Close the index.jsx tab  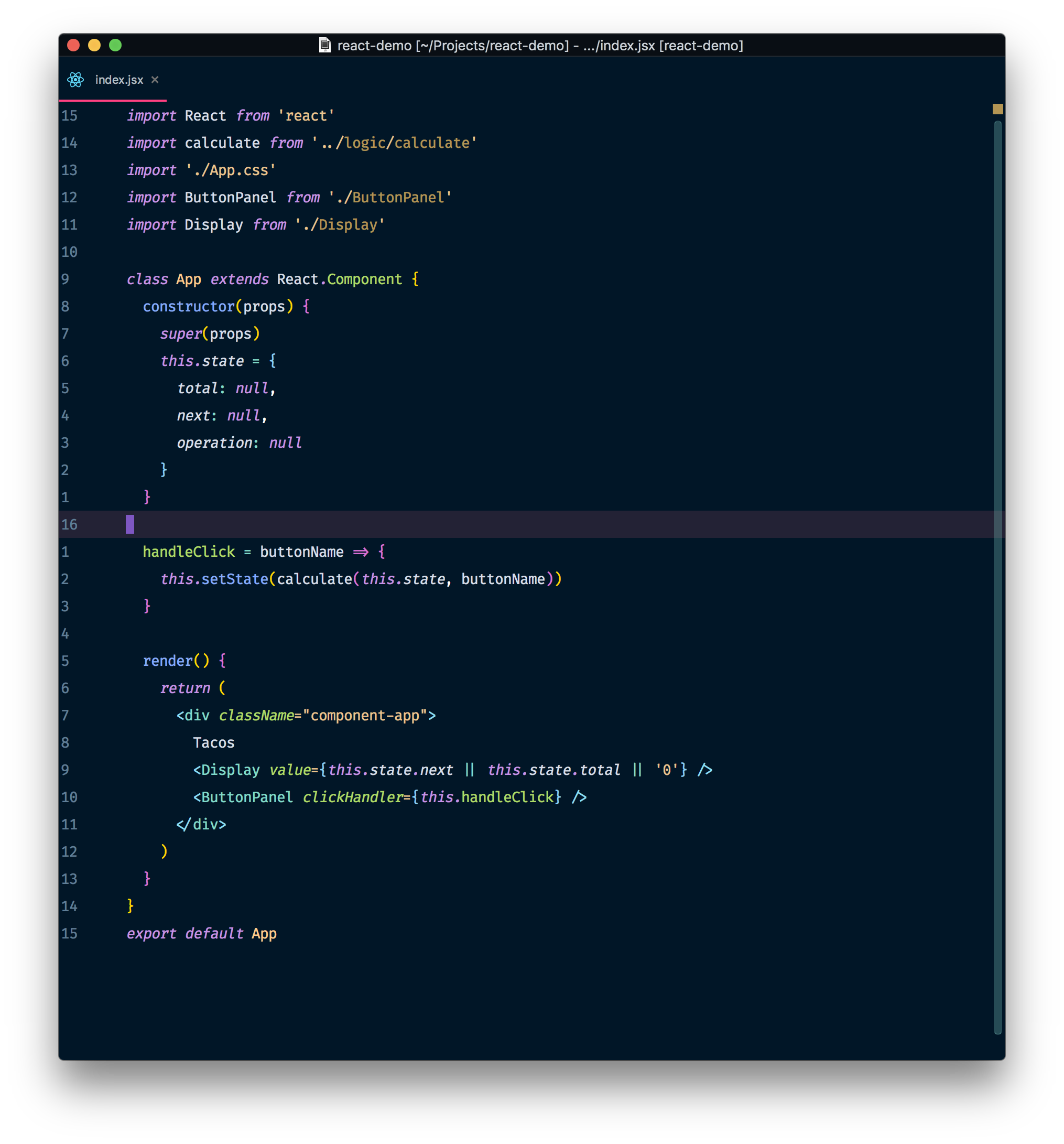(x=155, y=80)
